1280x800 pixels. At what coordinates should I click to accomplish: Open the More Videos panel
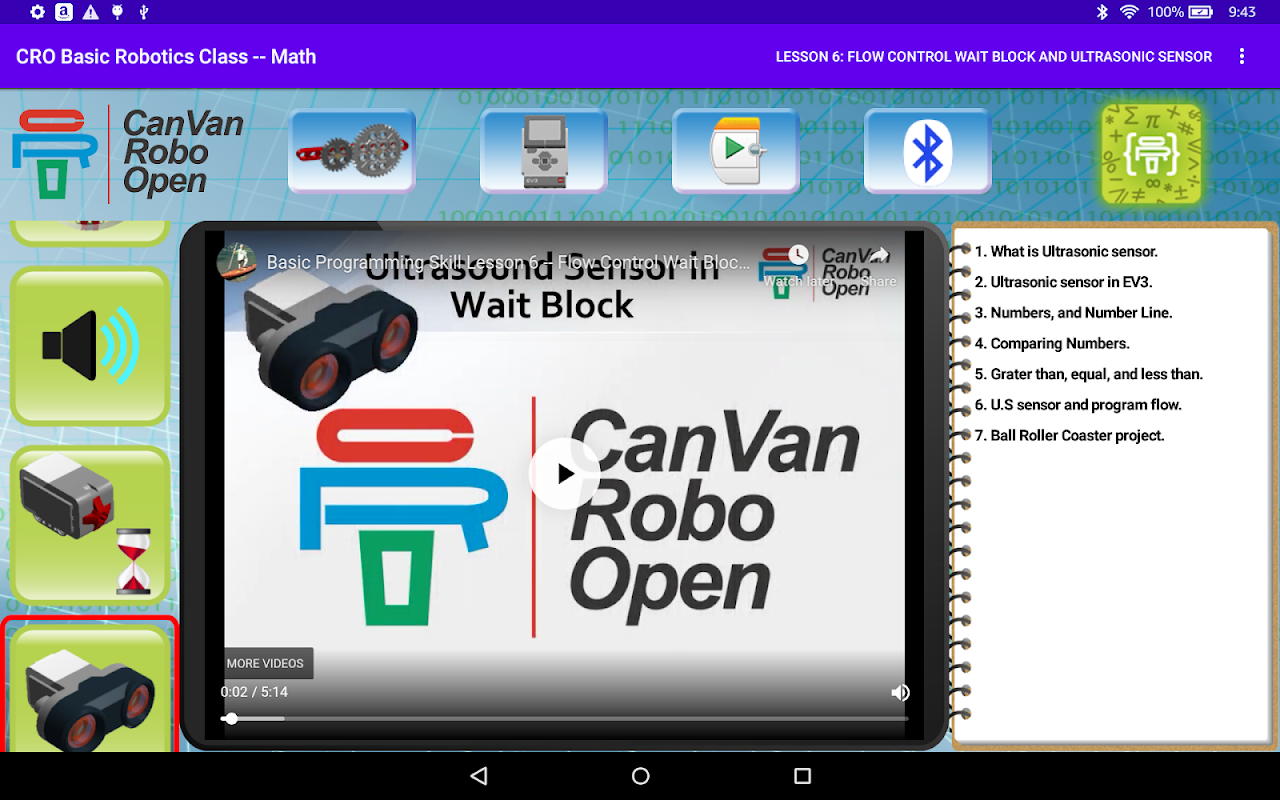pyautogui.click(x=265, y=663)
